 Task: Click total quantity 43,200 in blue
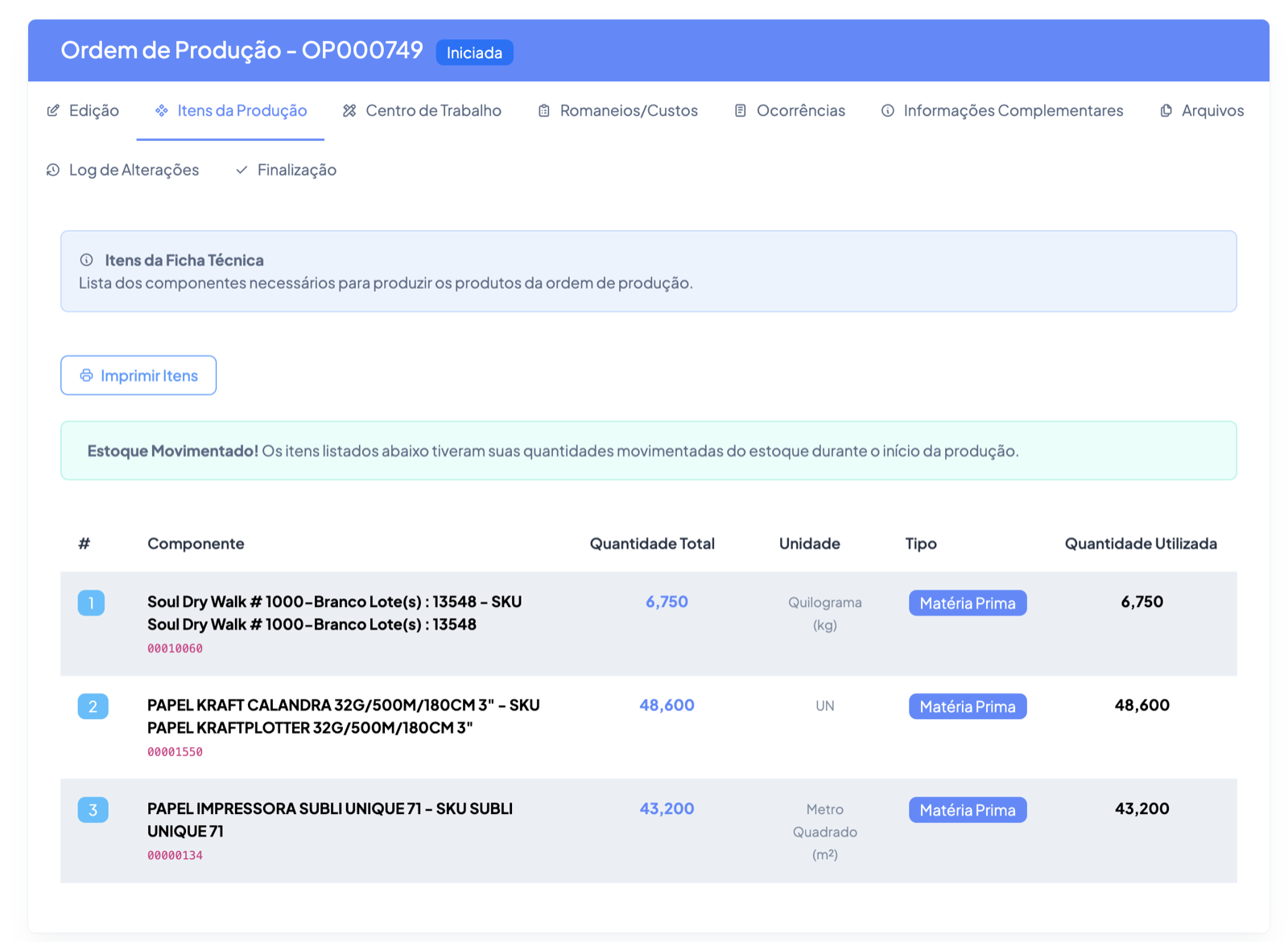pos(667,808)
